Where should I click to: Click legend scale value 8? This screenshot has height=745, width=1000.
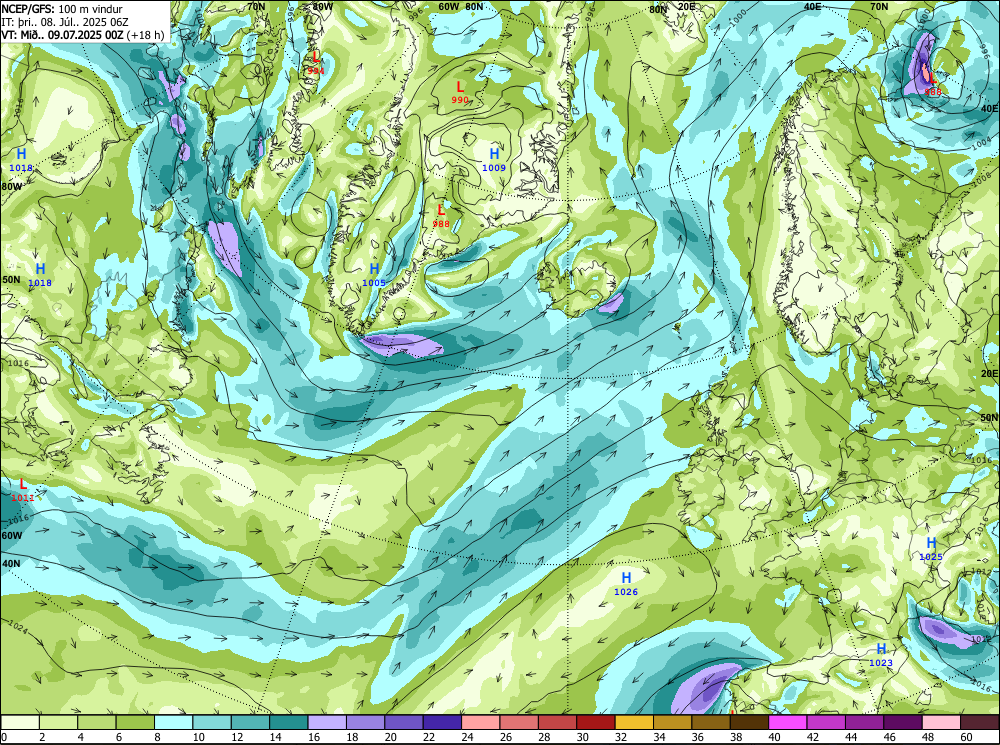157,737
